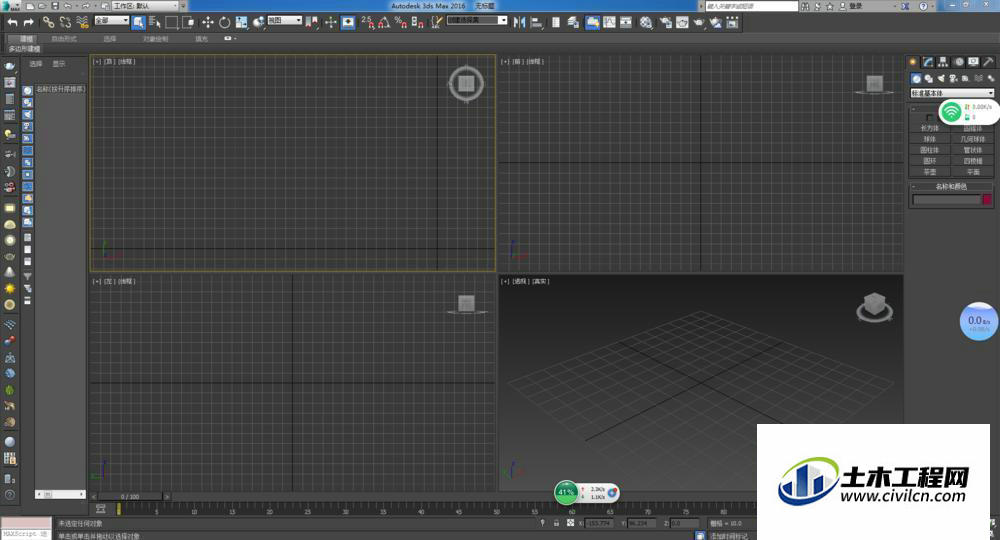Image resolution: width=1000 pixels, height=540 pixels.
Task: Open the quick access toolbar customize arrow
Action: pos(184,6)
